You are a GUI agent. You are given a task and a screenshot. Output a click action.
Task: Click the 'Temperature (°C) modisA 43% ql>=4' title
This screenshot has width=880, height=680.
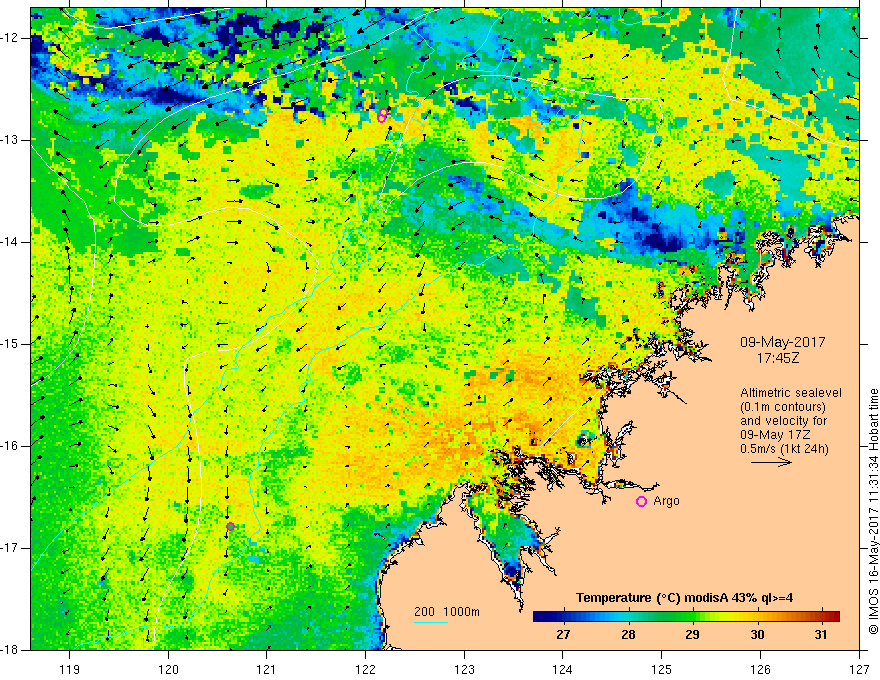(685, 598)
